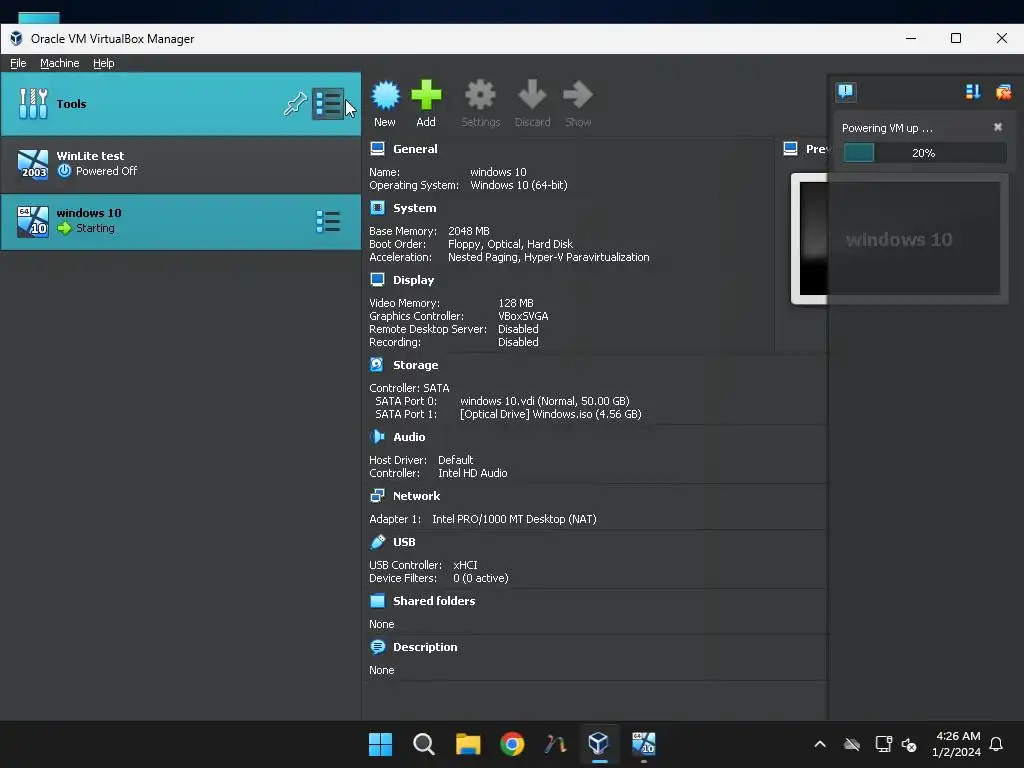The height and width of the screenshot is (768, 1024).
Task: Click the WinLite test 2003 OS icon
Action: point(33,164)
